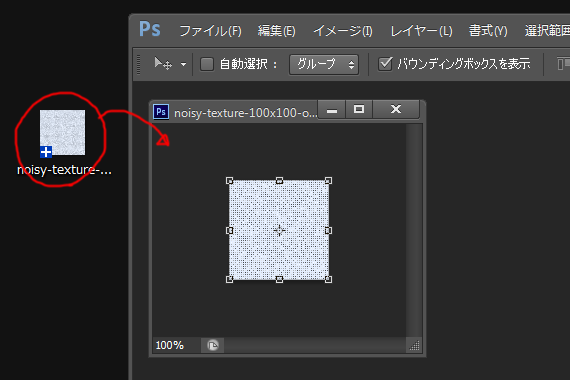Open the 編集(E) menu

(x=277, y=31)
